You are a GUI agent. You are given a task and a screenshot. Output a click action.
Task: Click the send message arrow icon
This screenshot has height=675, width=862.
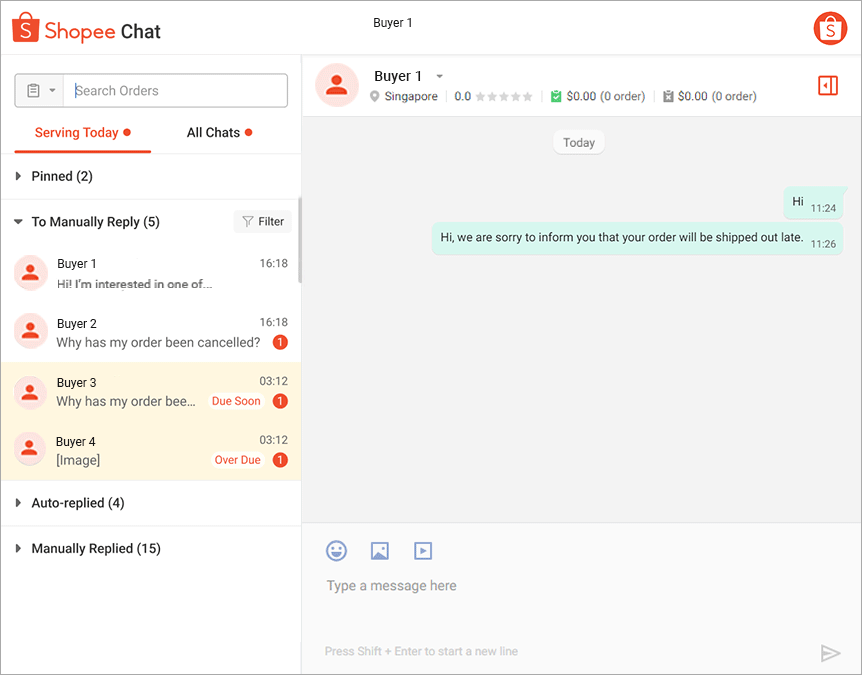[x=830, y=652]
